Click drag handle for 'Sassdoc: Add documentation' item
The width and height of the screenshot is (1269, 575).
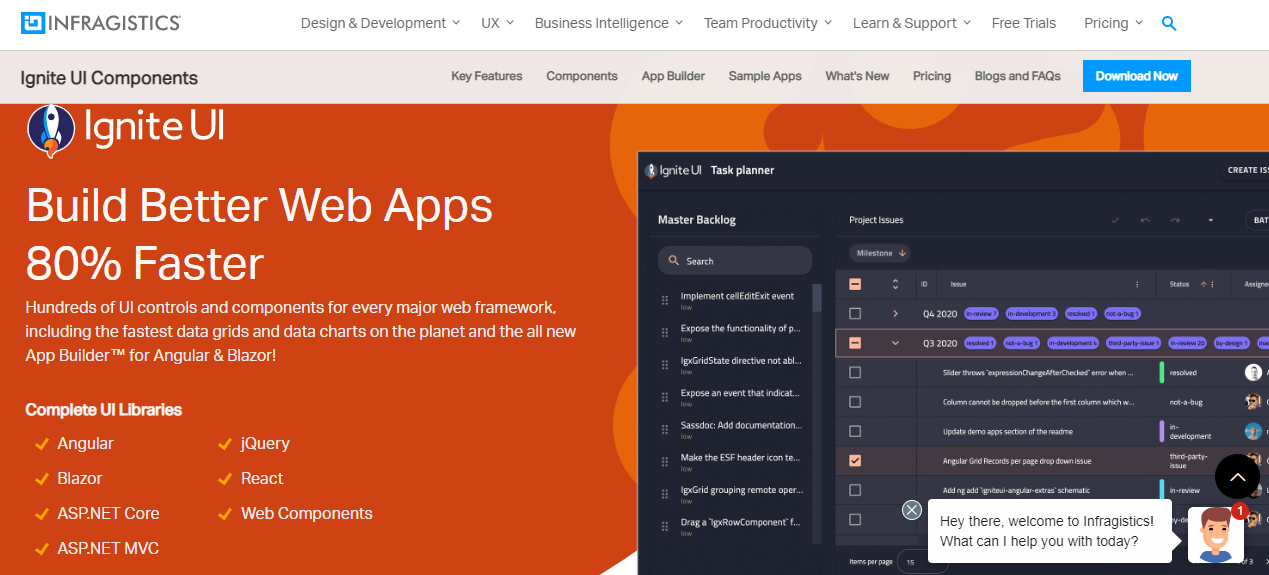pos(665,429)
